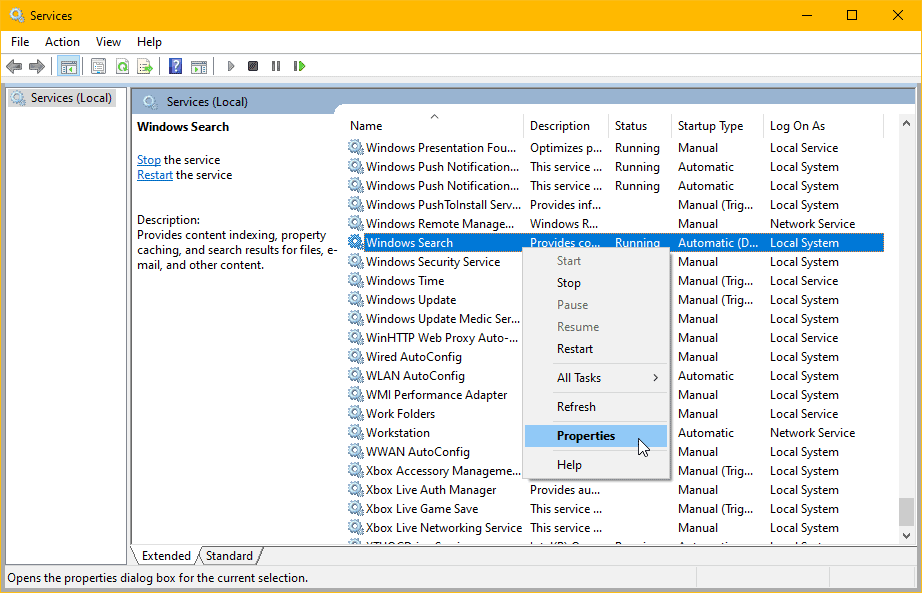Click the scrollbar up arrow
The width and height of the screenshot is (922, 593).
pos(906,123)
